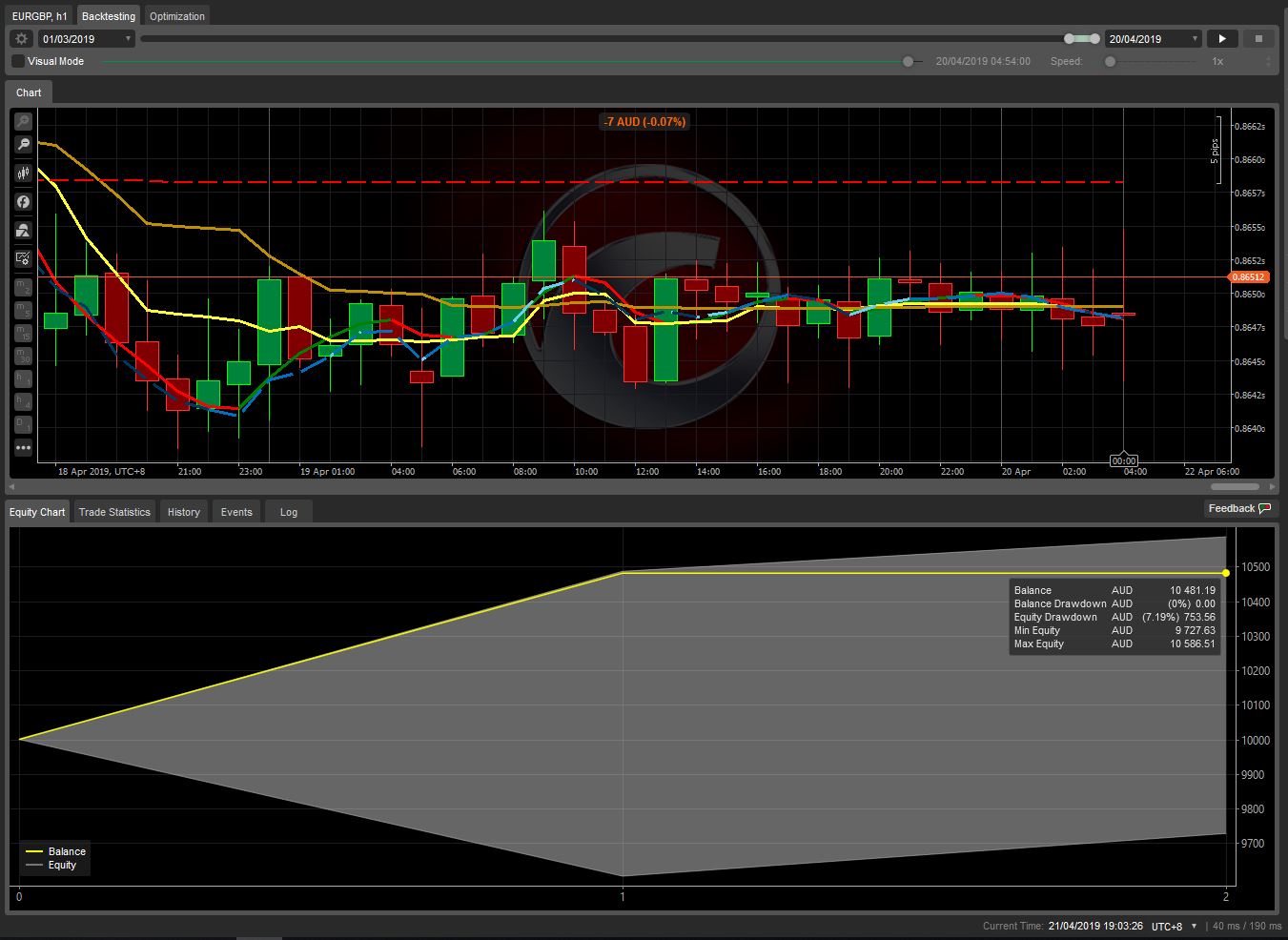Open UTC+8 timezone dropdown
1288x940 pixels.
click(x=1175, y=927)
